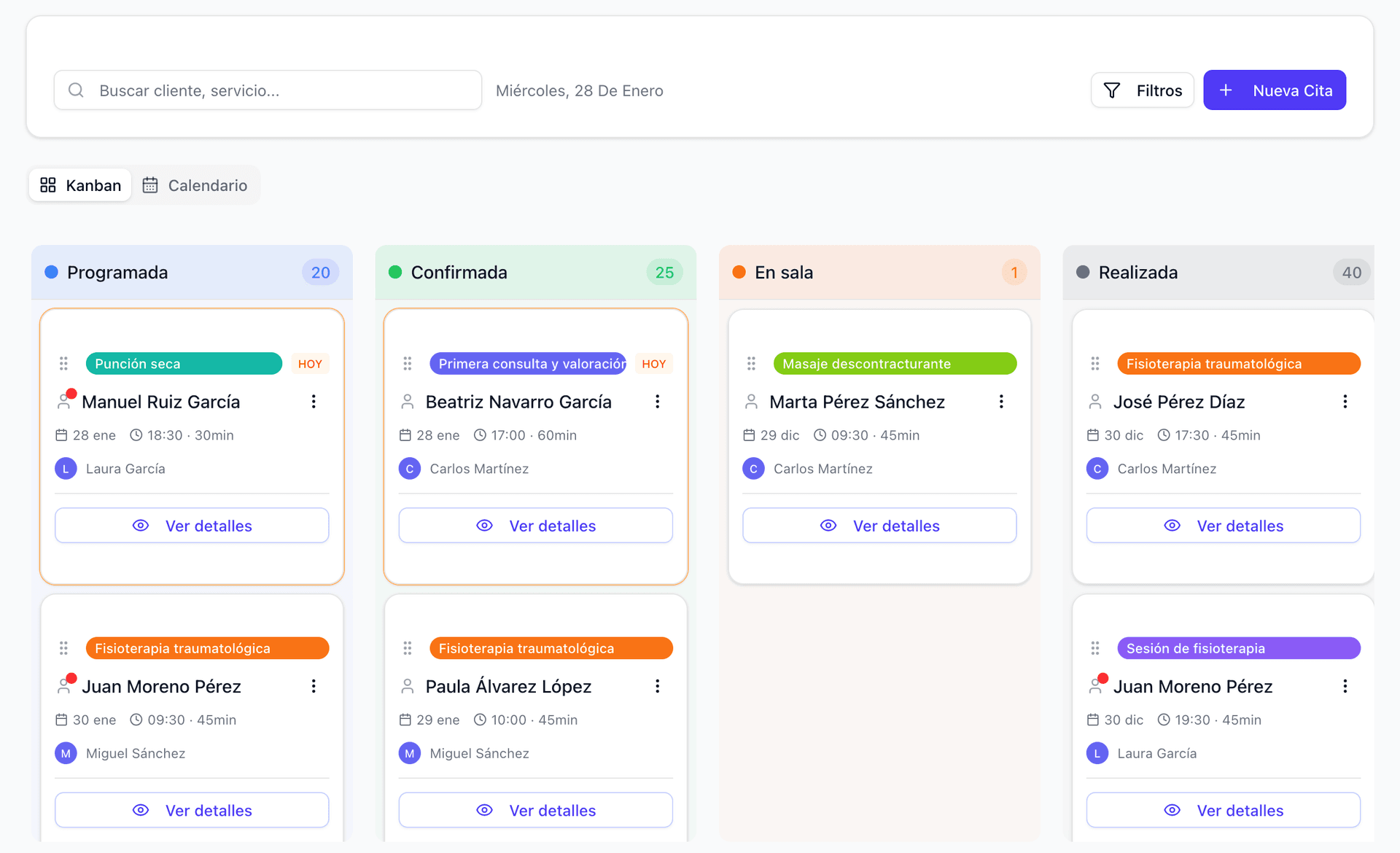Open the kebab menu on Beatriz Navarro García's card

point(657,401)
